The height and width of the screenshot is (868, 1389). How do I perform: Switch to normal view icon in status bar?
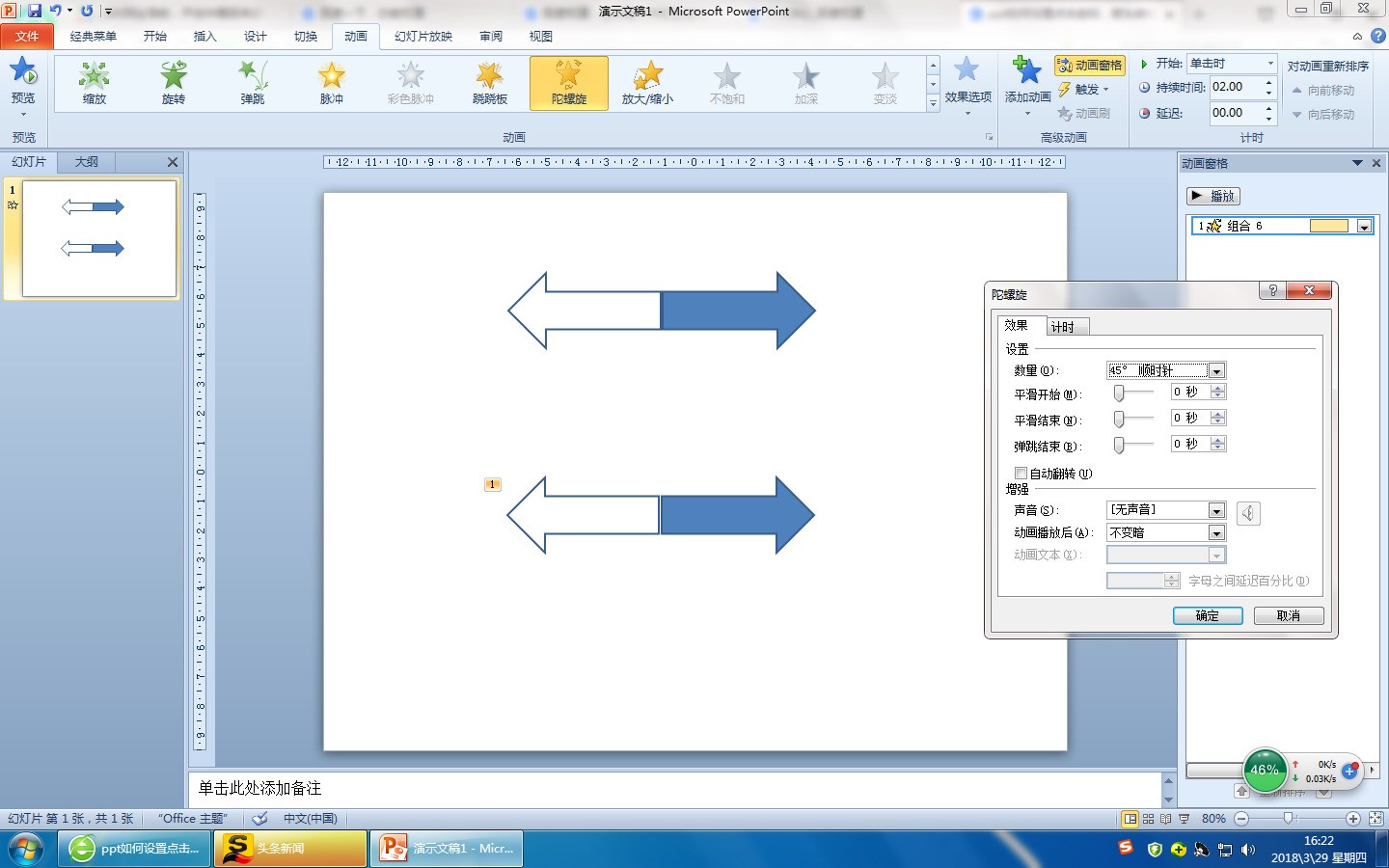(1130, 819)
